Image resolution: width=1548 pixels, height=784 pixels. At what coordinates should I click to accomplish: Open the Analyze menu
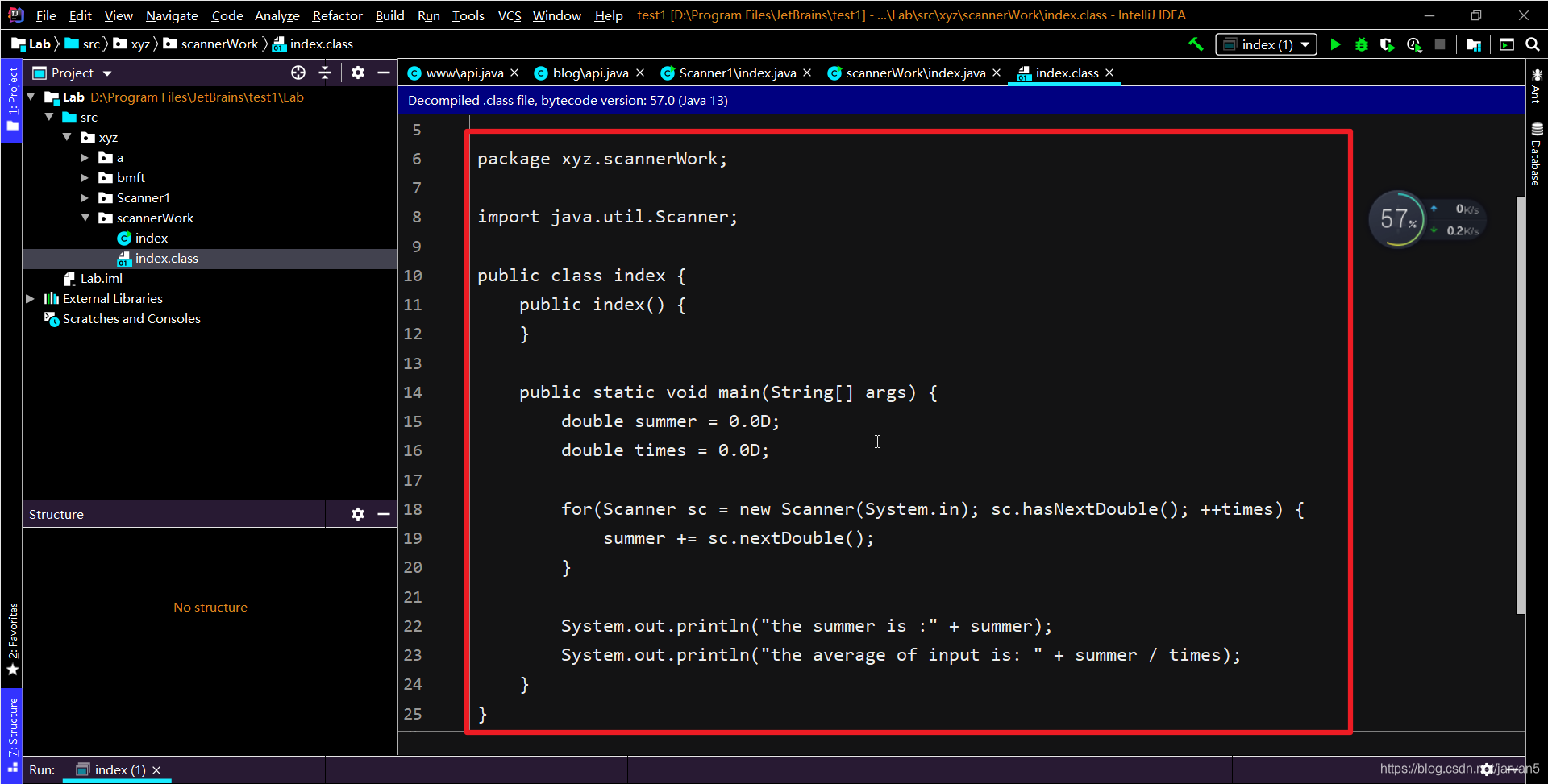tap(277, 15)
